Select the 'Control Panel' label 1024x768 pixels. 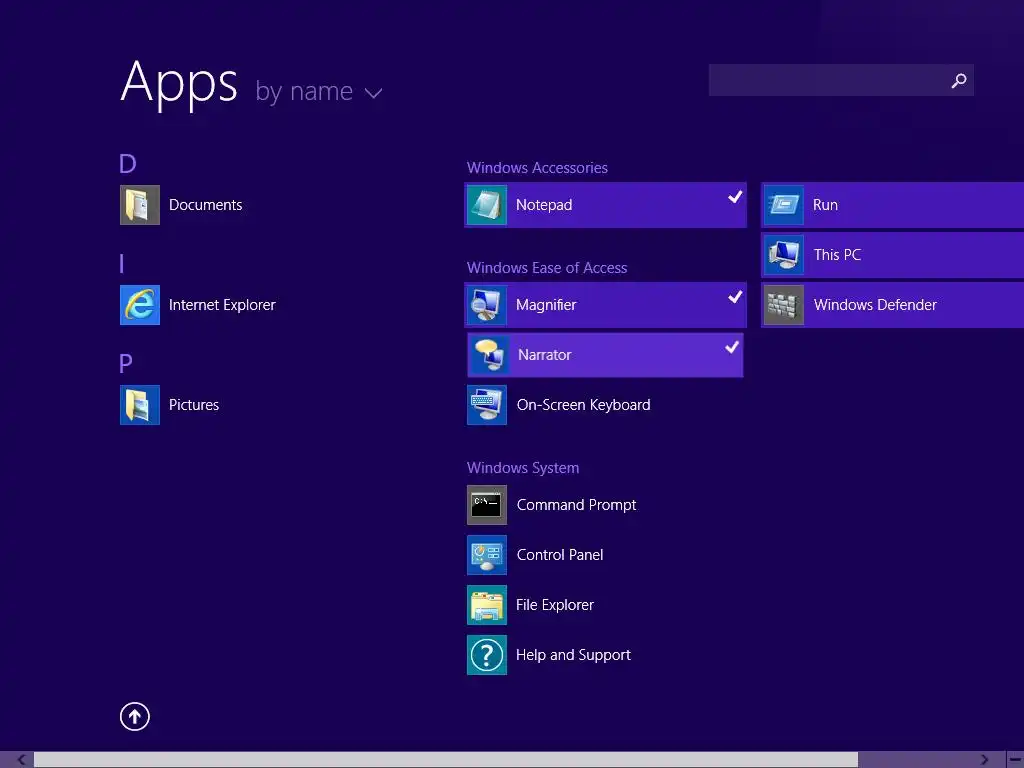(x=560, y=555)
